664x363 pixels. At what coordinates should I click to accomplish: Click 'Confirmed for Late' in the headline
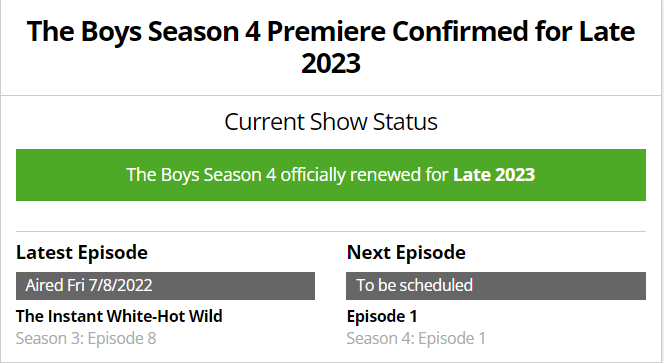pyautogui.click(x=514, y=32)
